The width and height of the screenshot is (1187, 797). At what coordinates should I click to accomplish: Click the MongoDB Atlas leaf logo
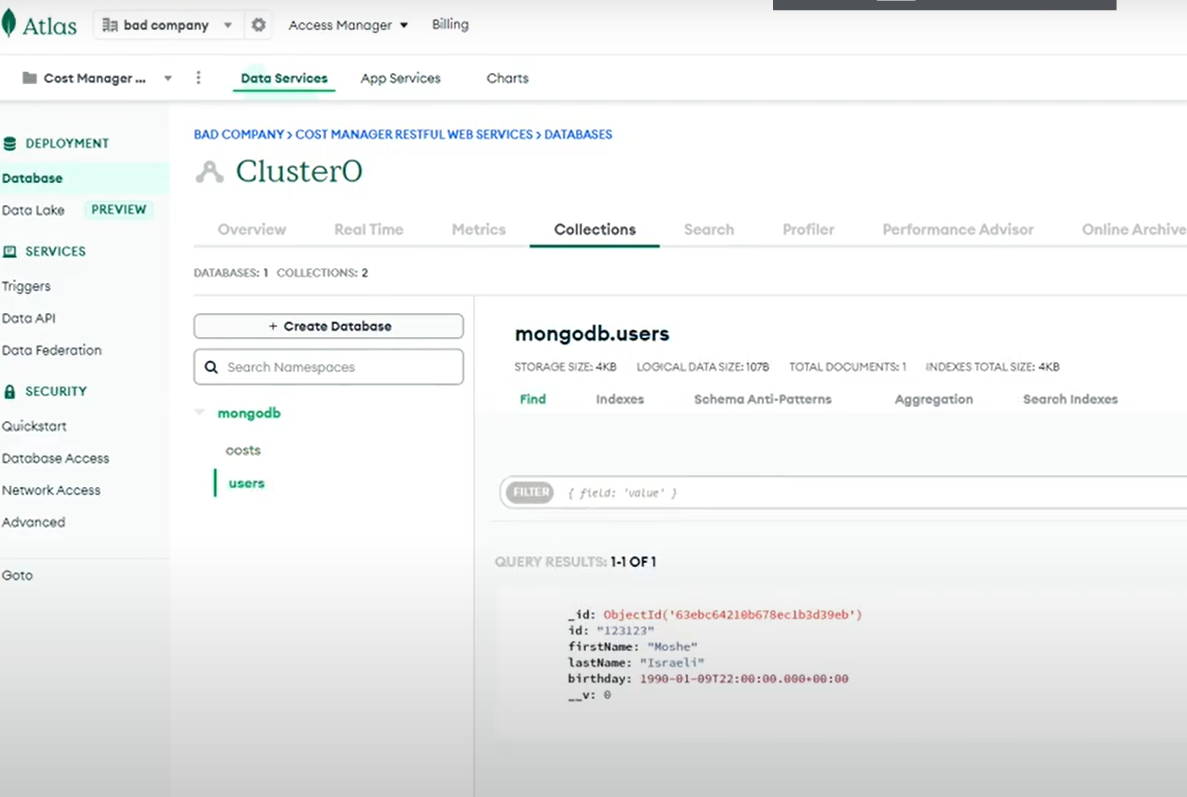[13, 23]
